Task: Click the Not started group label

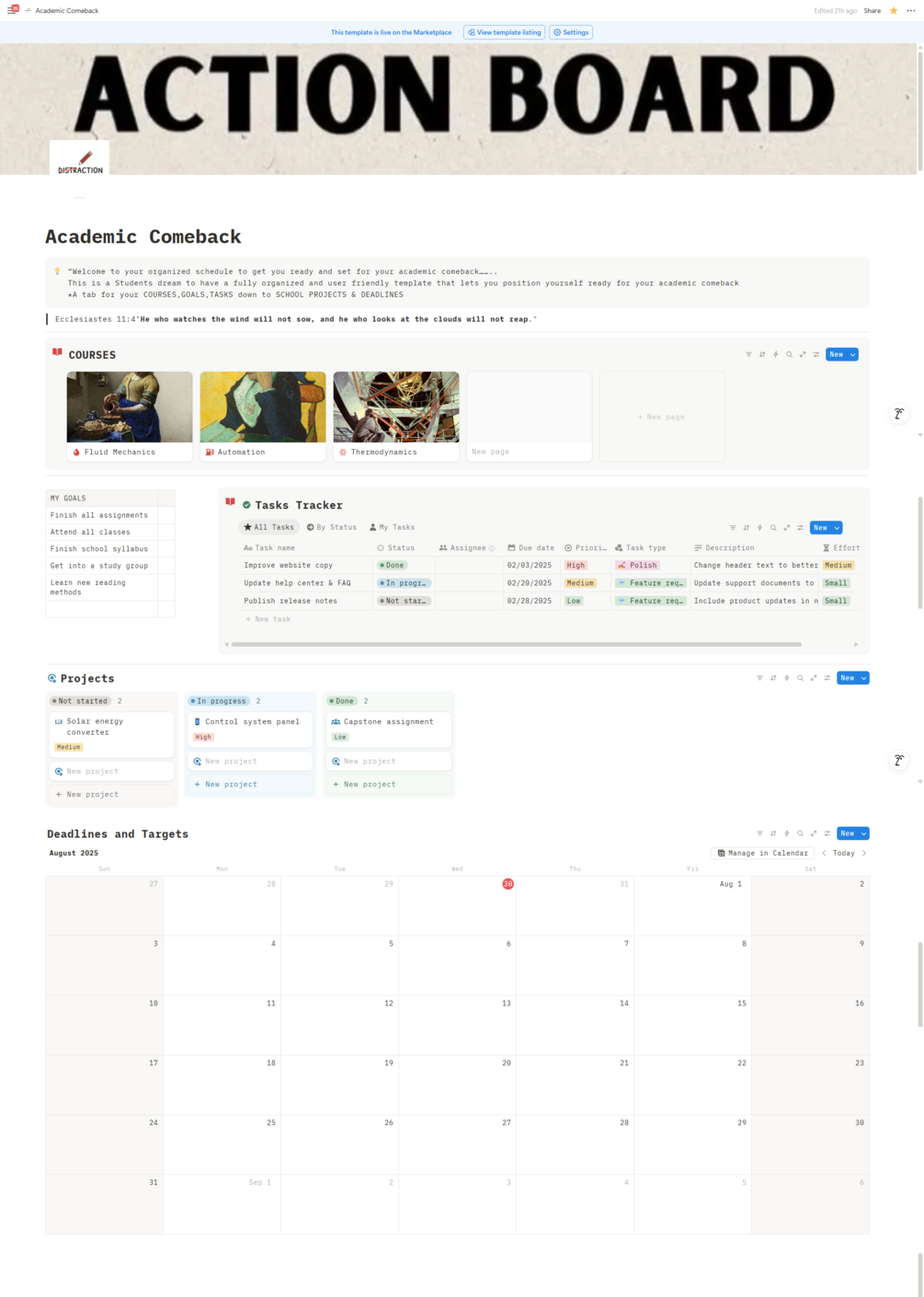Action: click(80, 701)
